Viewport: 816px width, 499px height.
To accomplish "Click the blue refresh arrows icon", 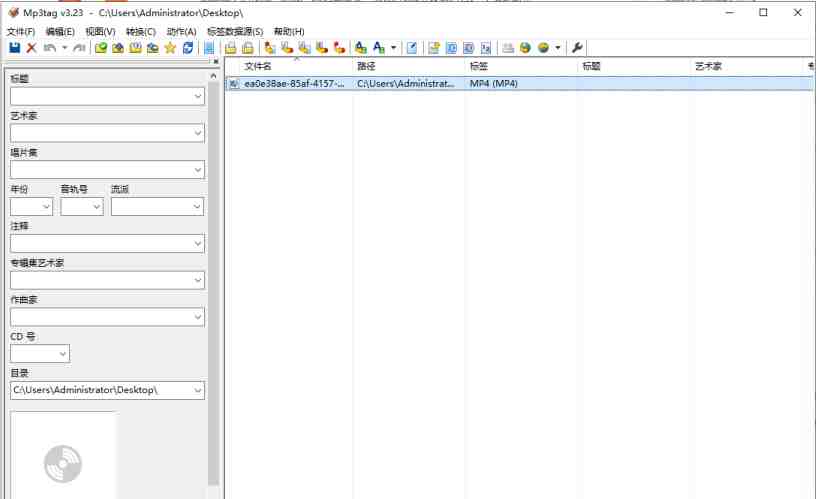I will (188, 48).
